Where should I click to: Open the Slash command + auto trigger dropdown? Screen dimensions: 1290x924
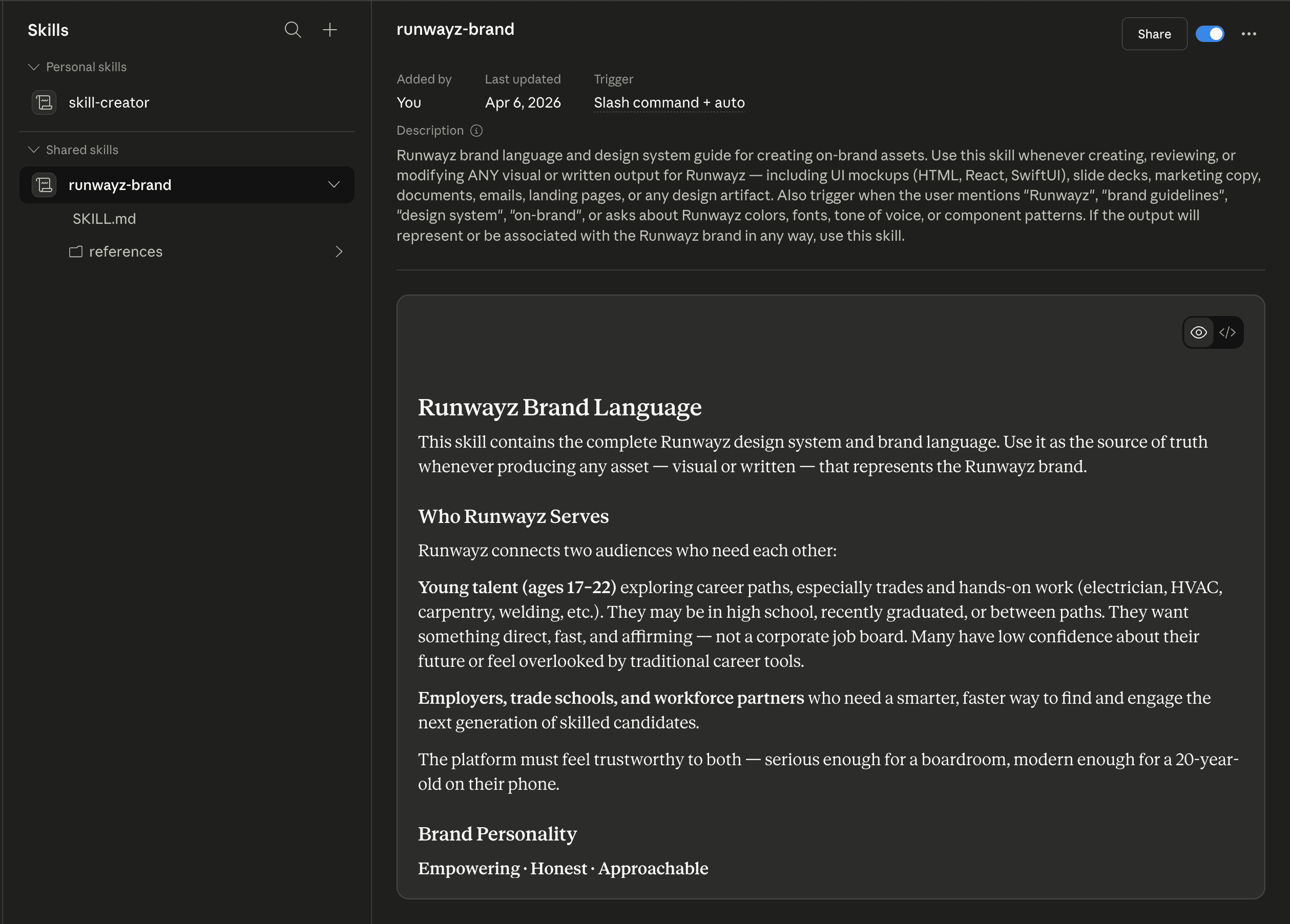[x=669, y=103]
